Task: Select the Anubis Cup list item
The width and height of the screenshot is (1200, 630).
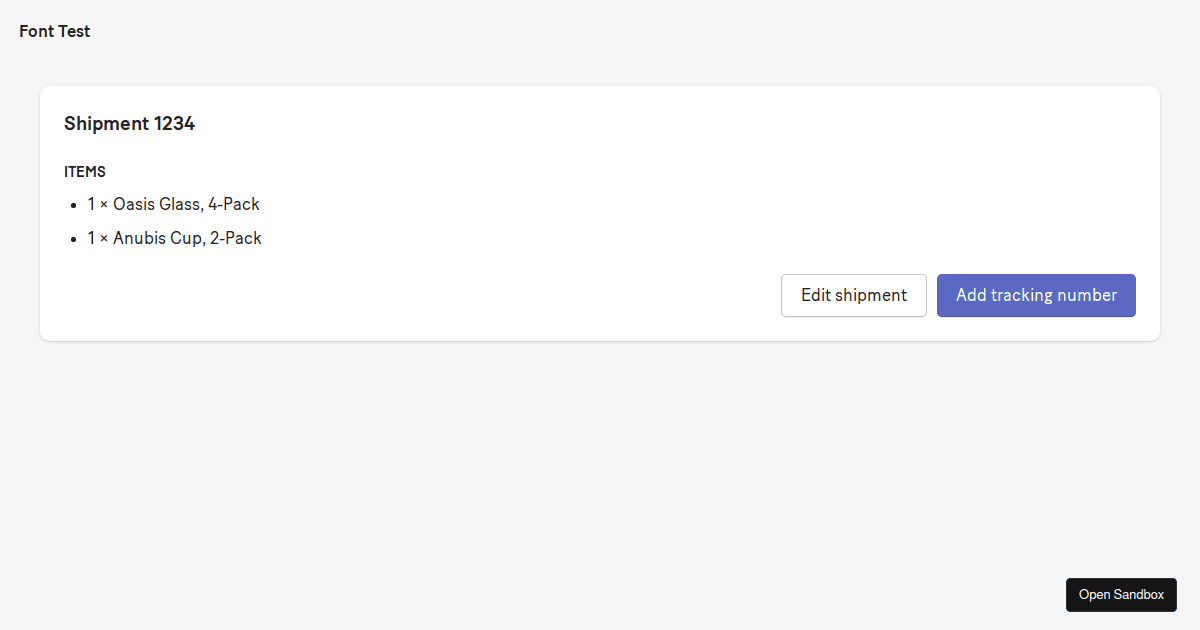Action: [175, 238]
